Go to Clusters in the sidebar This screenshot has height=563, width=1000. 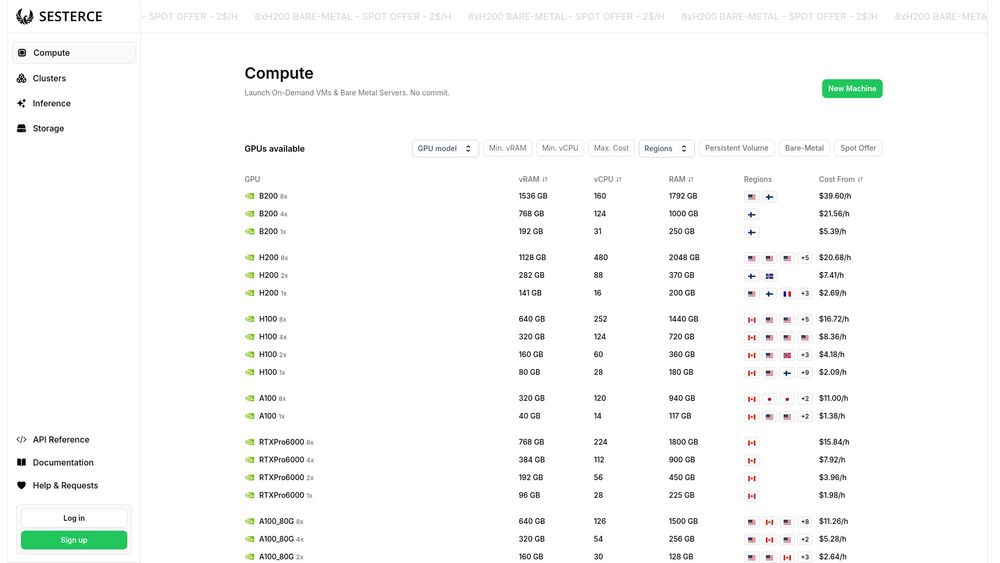pos(74,78)
